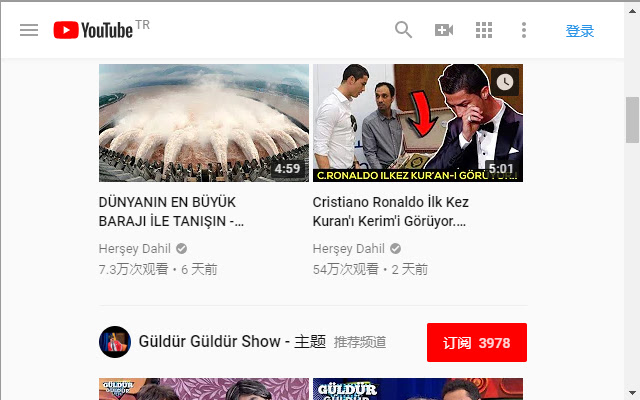Open Güldür Güldür Show - 主题 channel
Image resolution: width=640 pixels, height=400 pixels.
click(x=232, y=342)
